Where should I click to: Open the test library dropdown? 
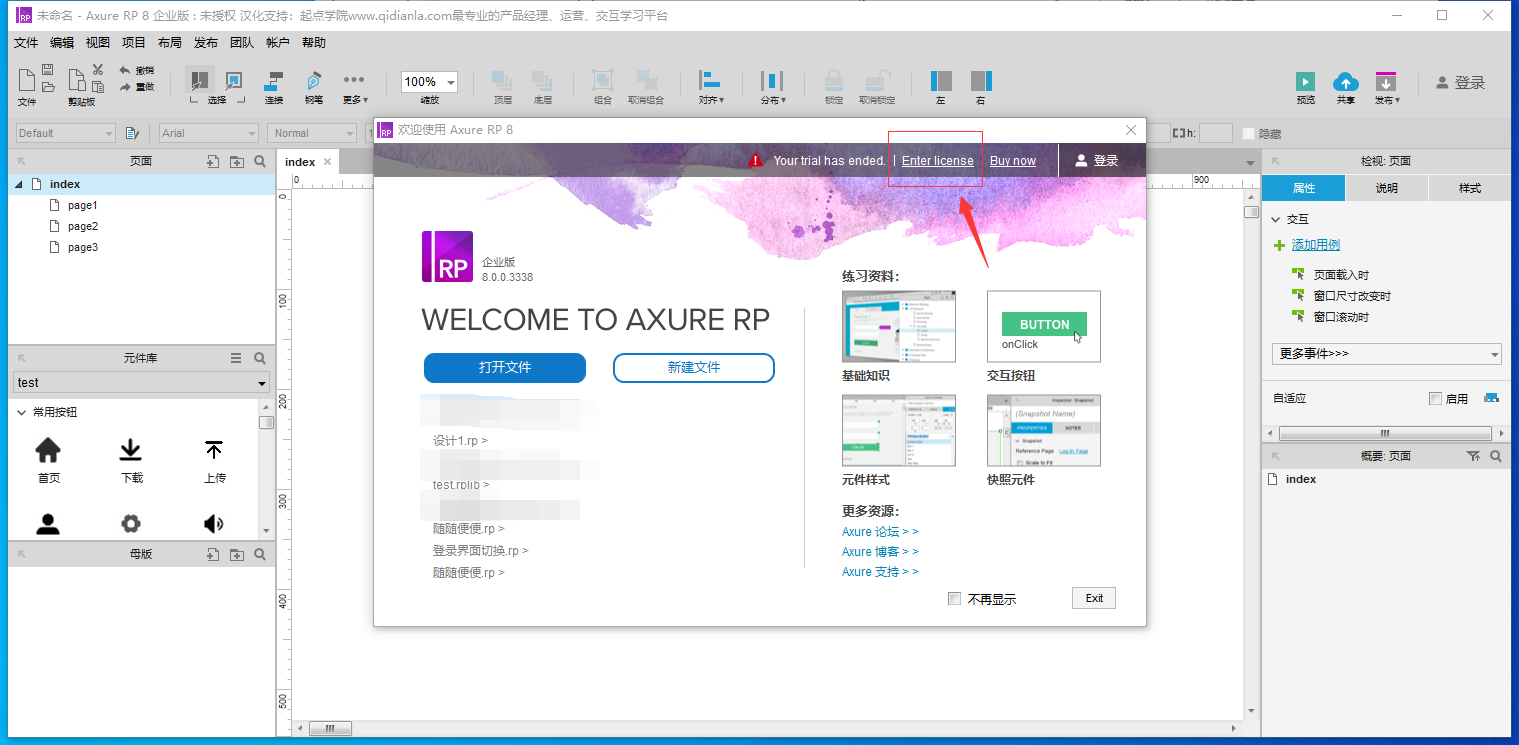click(142, 383)
